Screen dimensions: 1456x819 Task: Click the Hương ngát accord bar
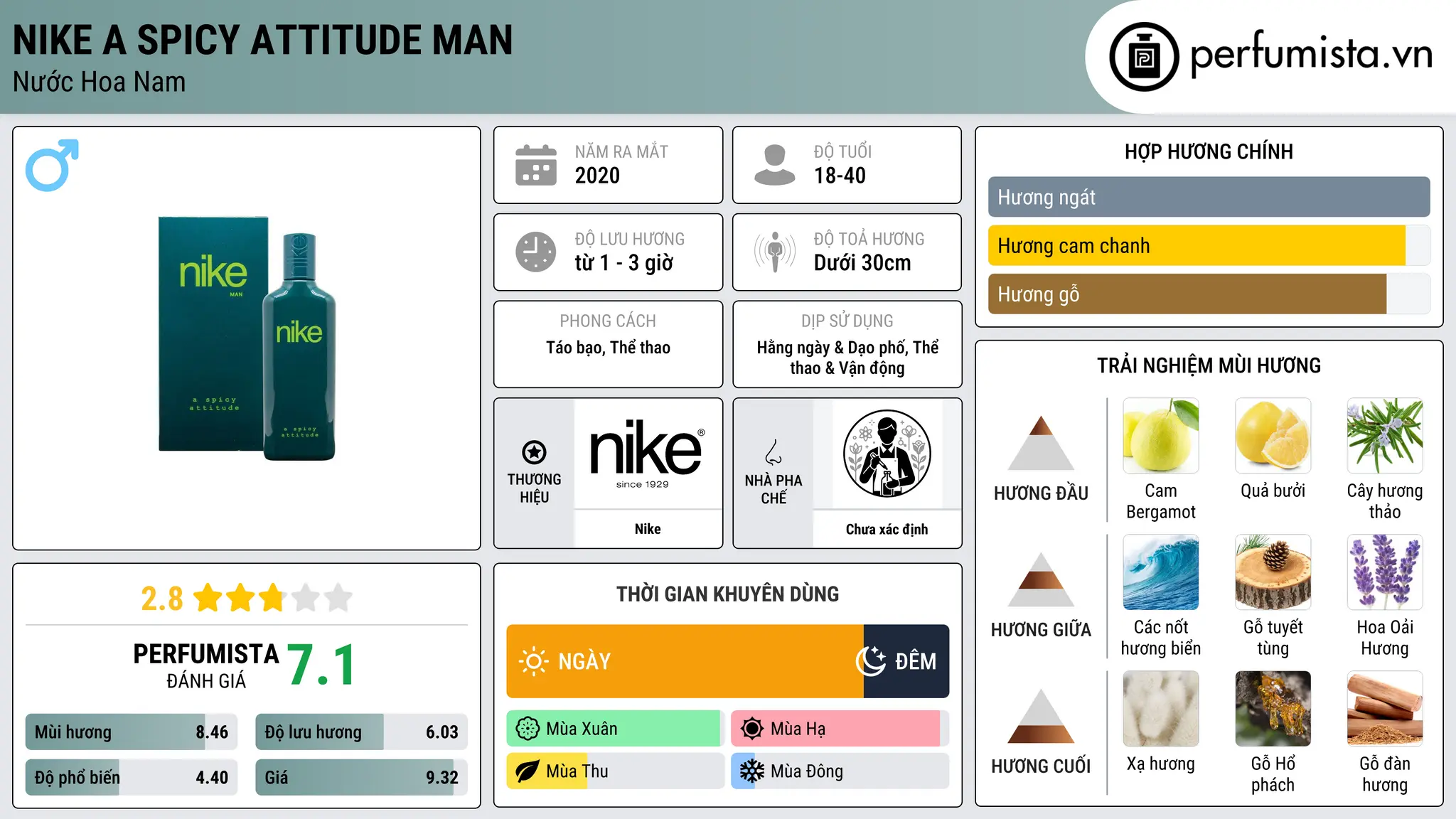[1209, 197]
